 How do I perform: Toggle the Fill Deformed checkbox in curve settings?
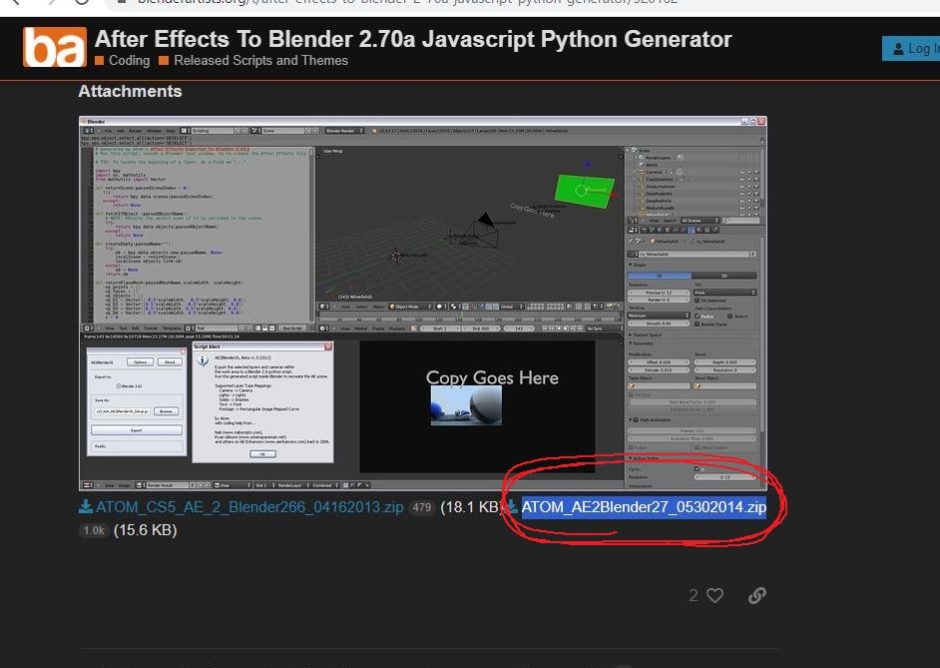[698, 300]
